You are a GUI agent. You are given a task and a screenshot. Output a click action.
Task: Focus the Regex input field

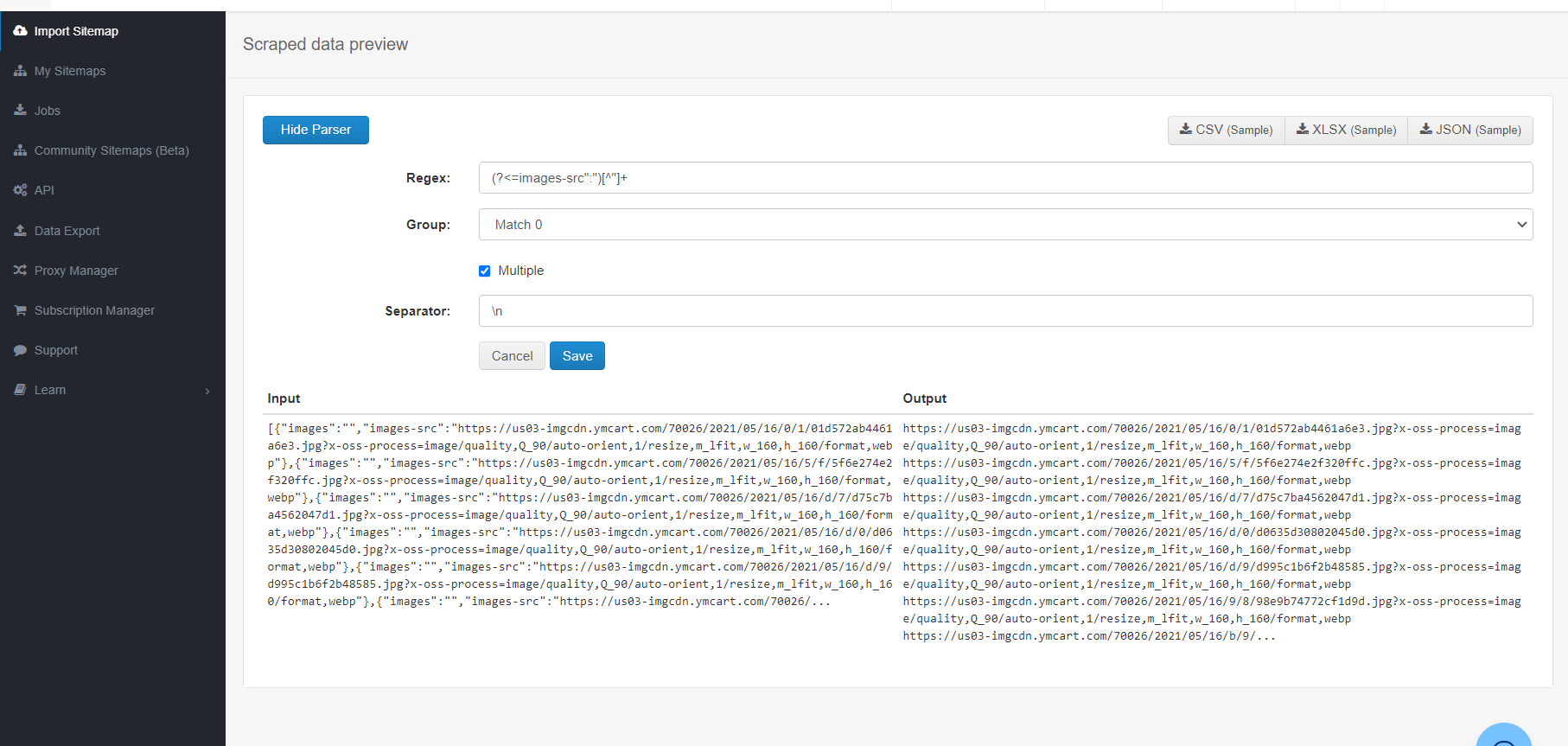point(1005,178)
